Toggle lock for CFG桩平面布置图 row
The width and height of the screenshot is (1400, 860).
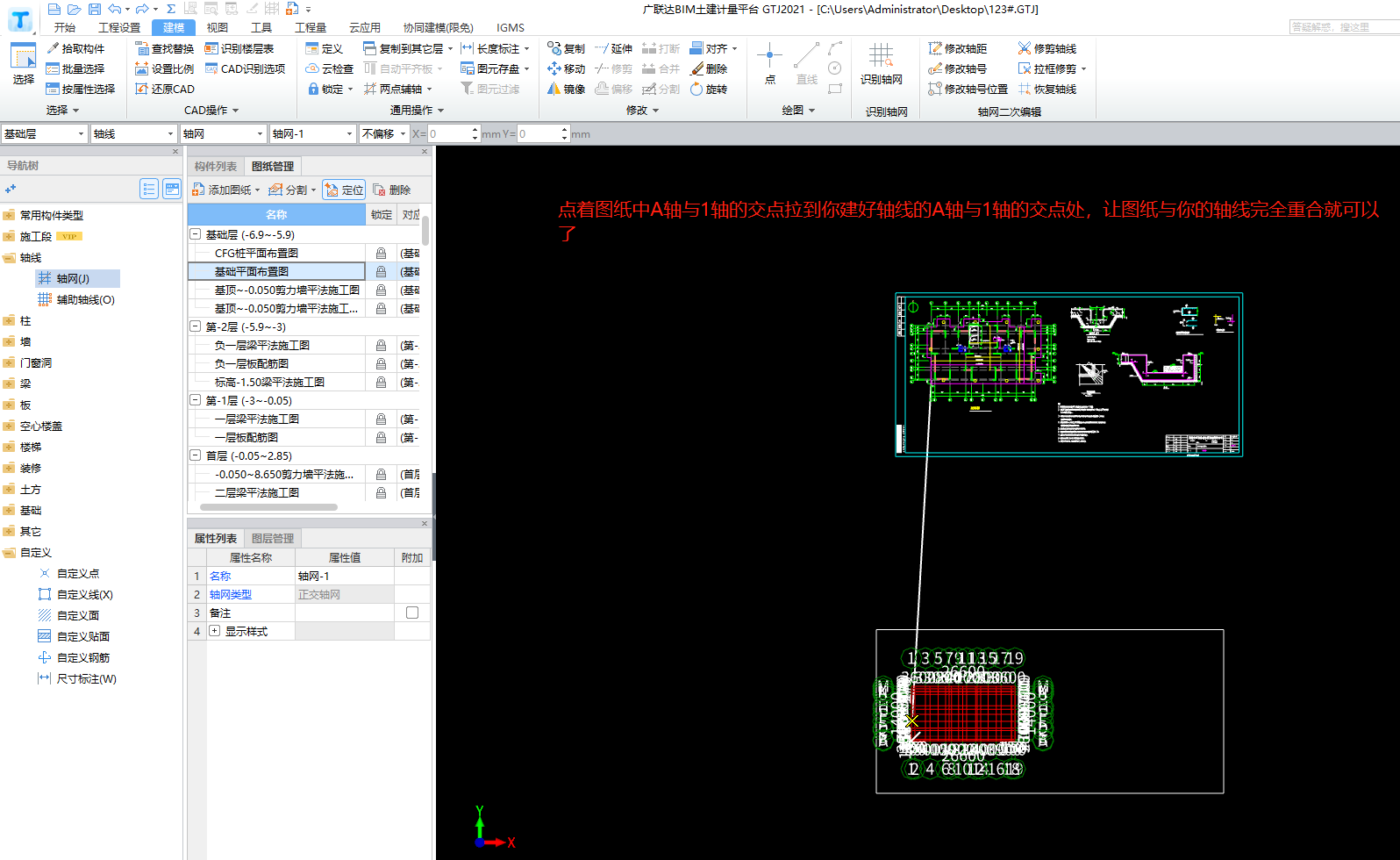[381, 253]
